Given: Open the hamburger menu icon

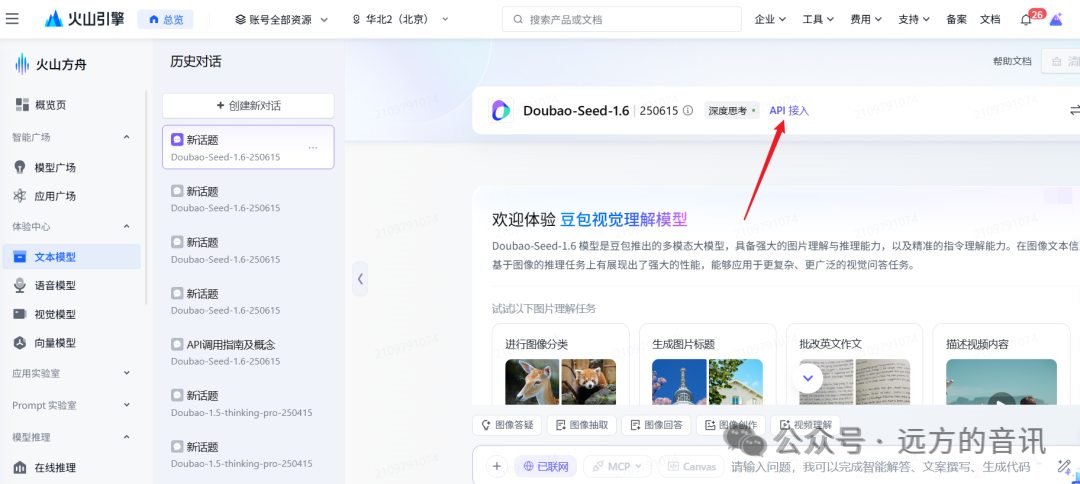Looking at the screenshot, I should (x=12, y=19).
